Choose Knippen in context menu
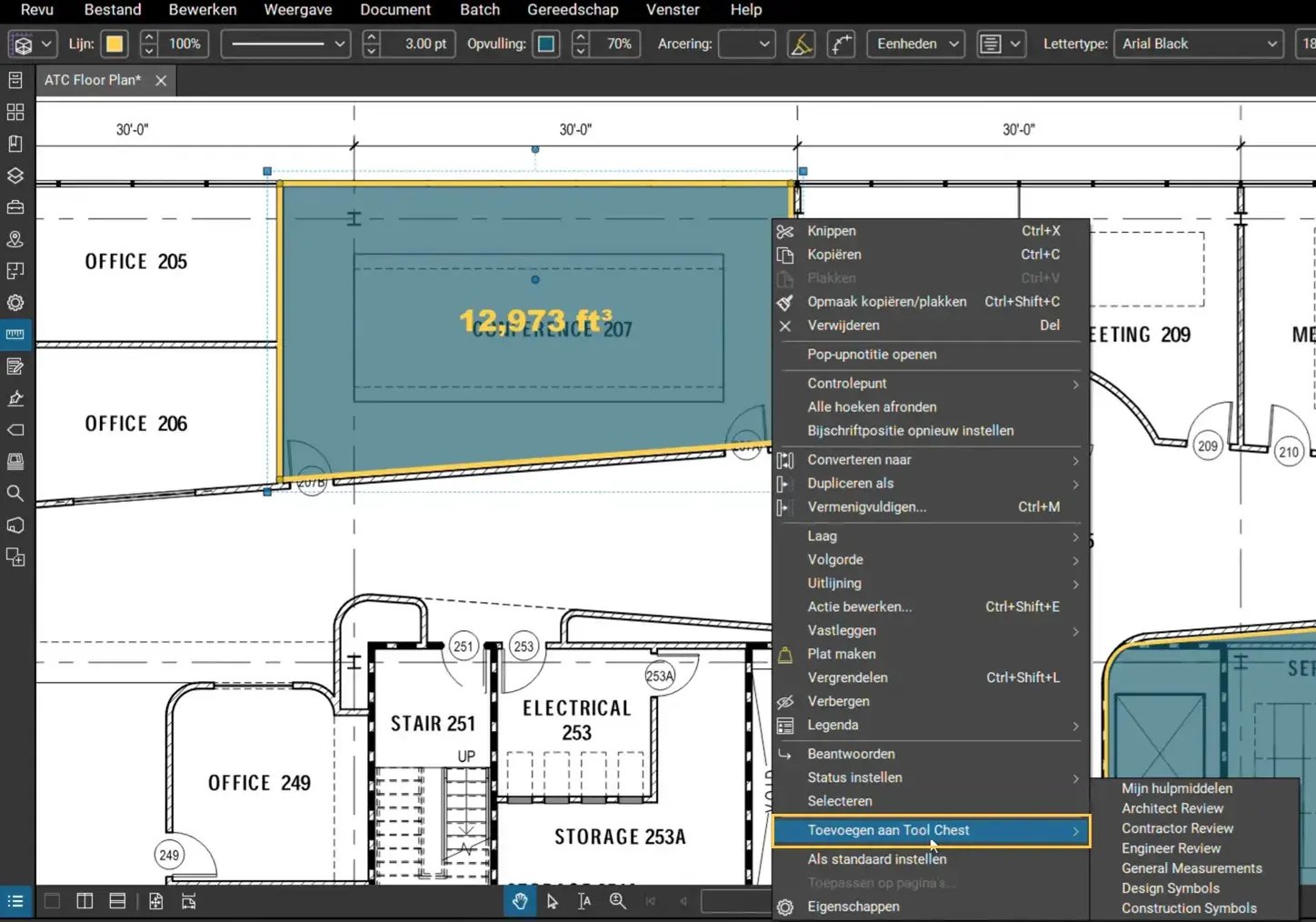Viewport: 1316px width, 922px height. pos(931,231)
